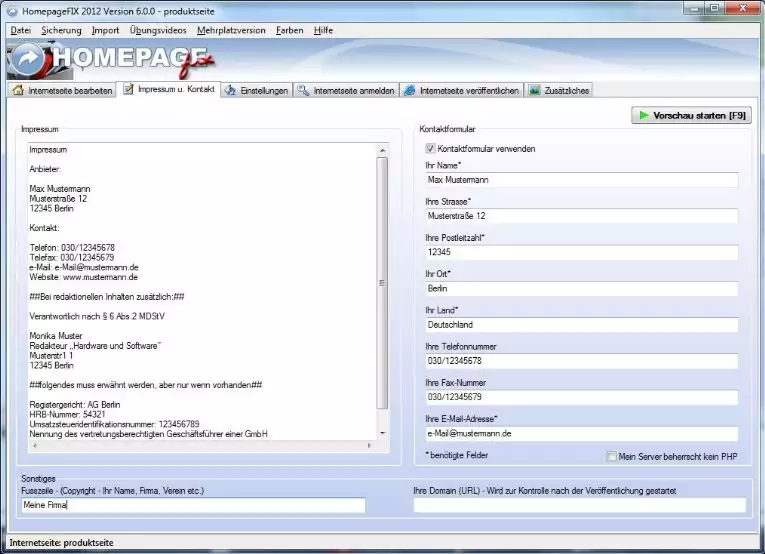Click left arrow of horizontal Impressum scrollbar
This screenshot has height=554, width=765.
pos(34,445)
